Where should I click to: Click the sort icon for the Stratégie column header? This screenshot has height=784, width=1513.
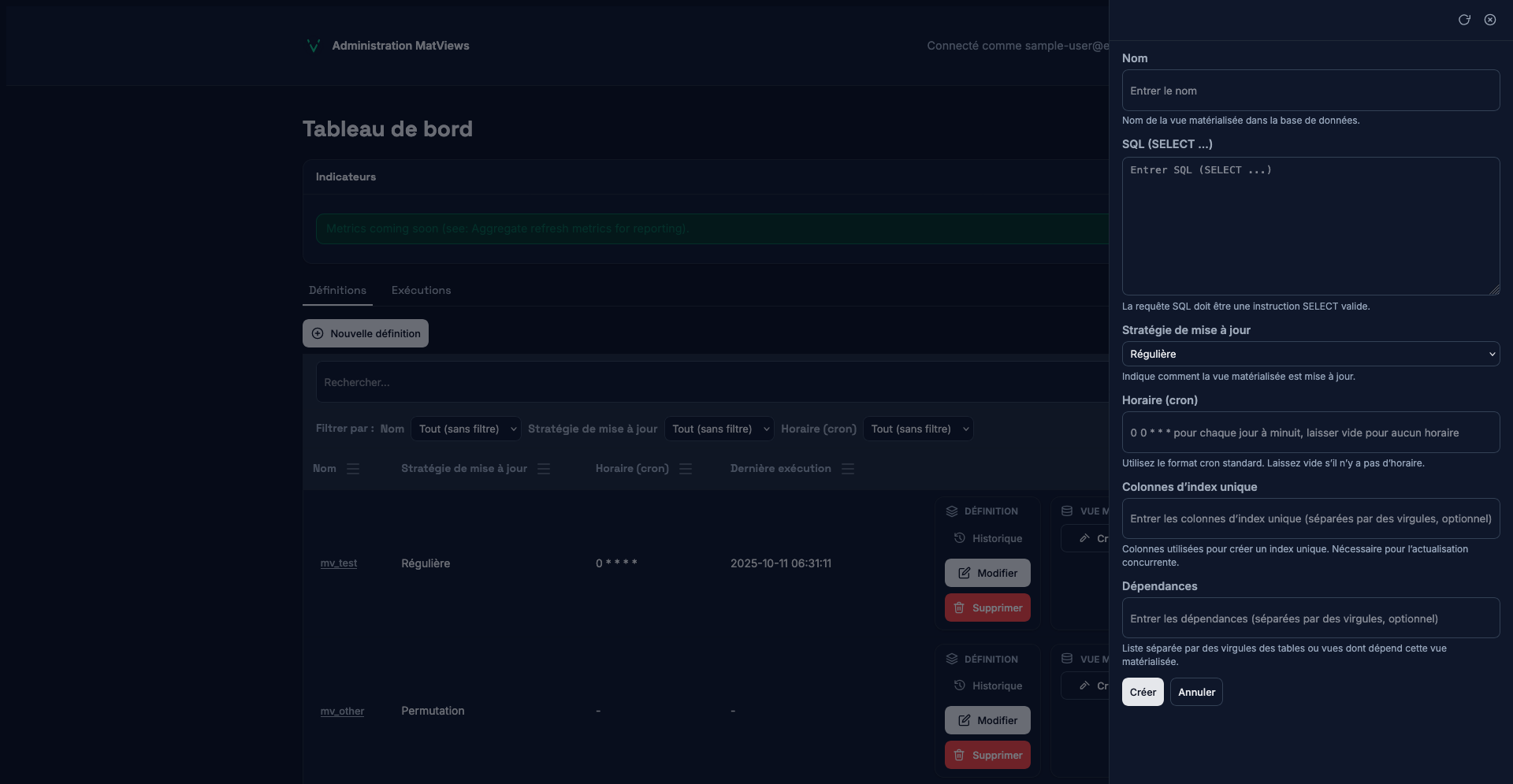point(544,469)
